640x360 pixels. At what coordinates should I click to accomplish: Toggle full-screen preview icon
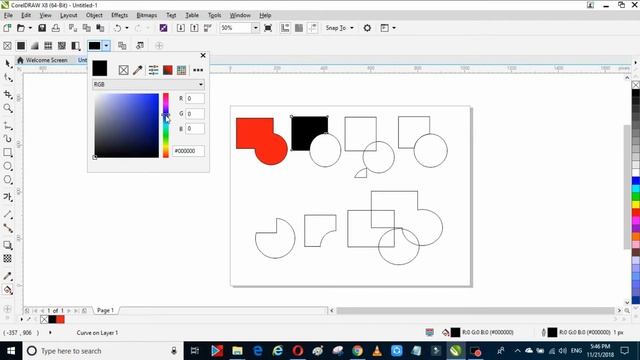(268, 28)
